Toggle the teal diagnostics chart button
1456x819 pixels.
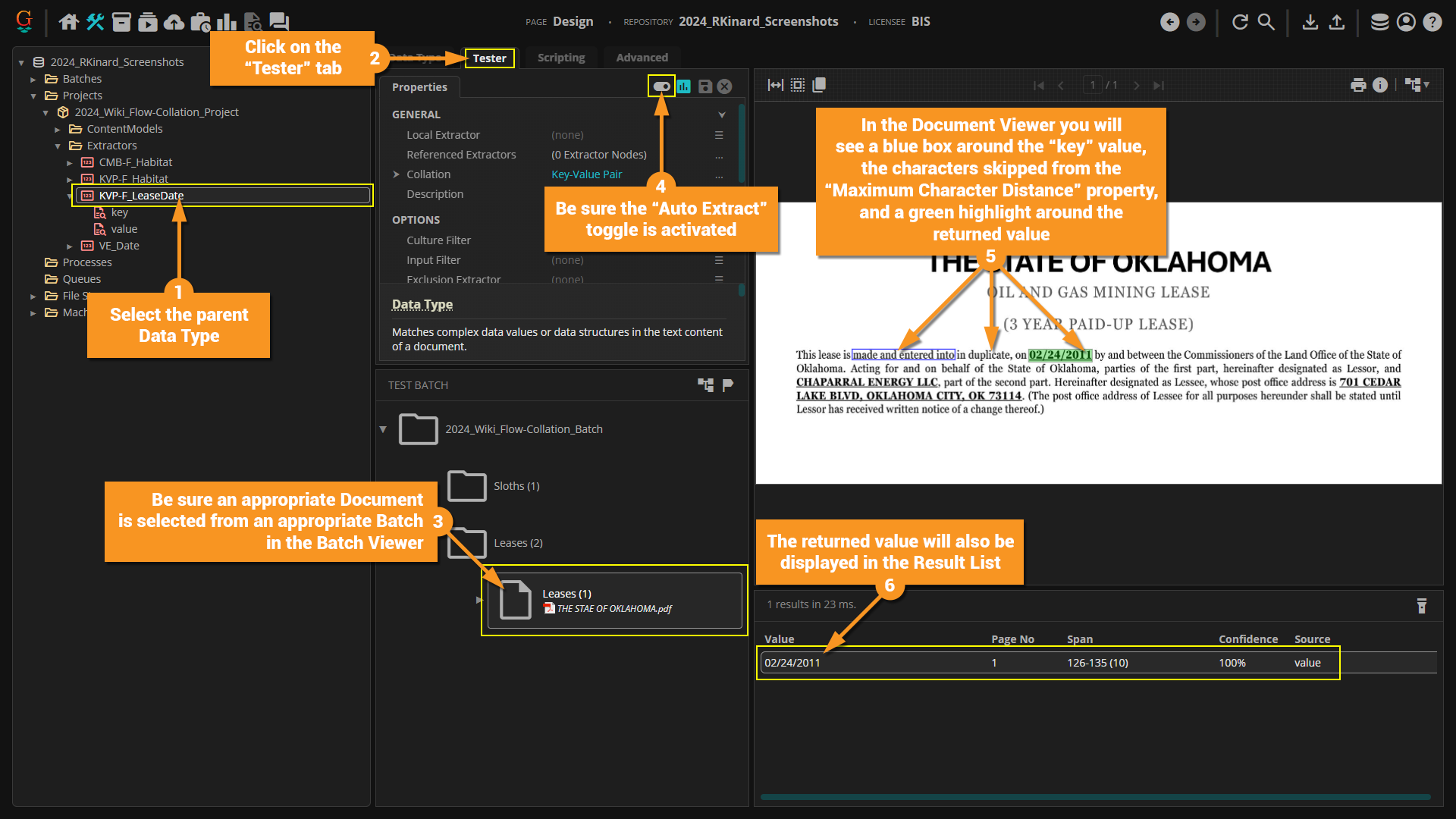pos(684,86)
